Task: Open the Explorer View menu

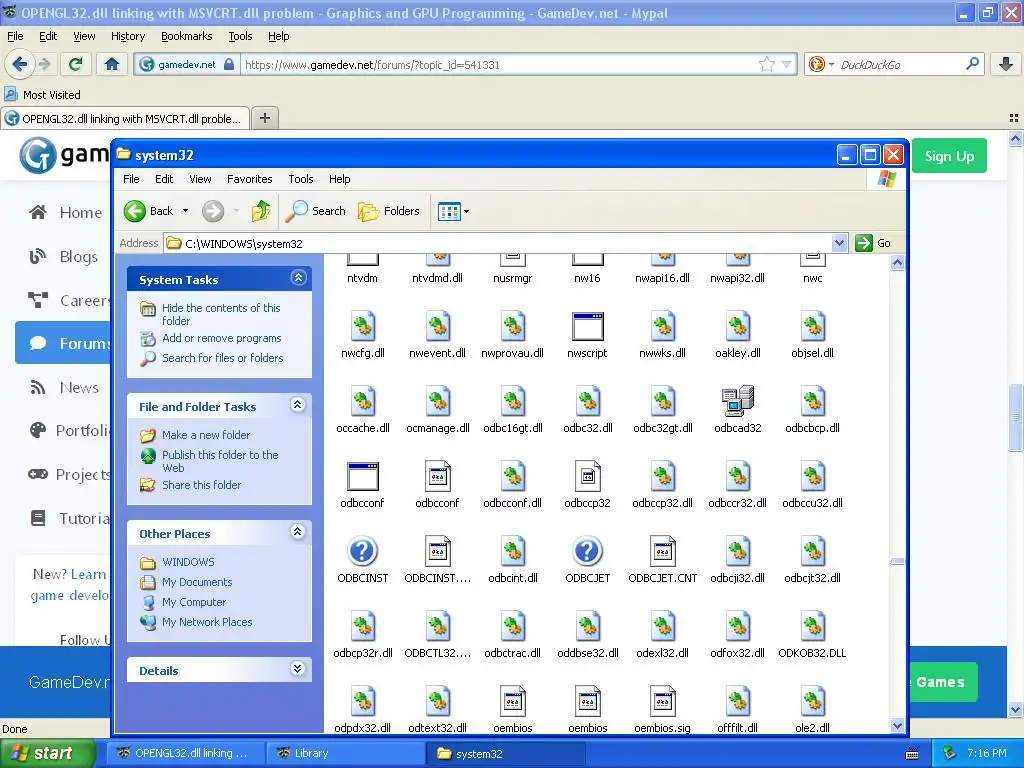Action: point(200,179)
